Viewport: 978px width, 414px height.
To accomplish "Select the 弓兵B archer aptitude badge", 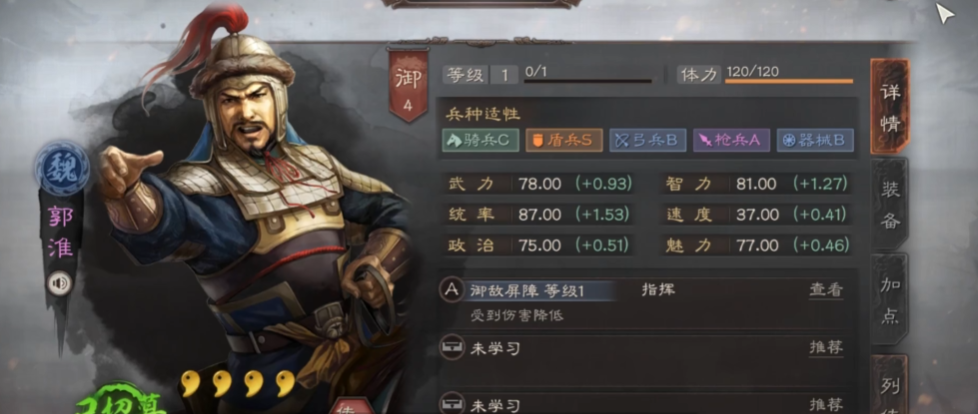I will [647, 140].
